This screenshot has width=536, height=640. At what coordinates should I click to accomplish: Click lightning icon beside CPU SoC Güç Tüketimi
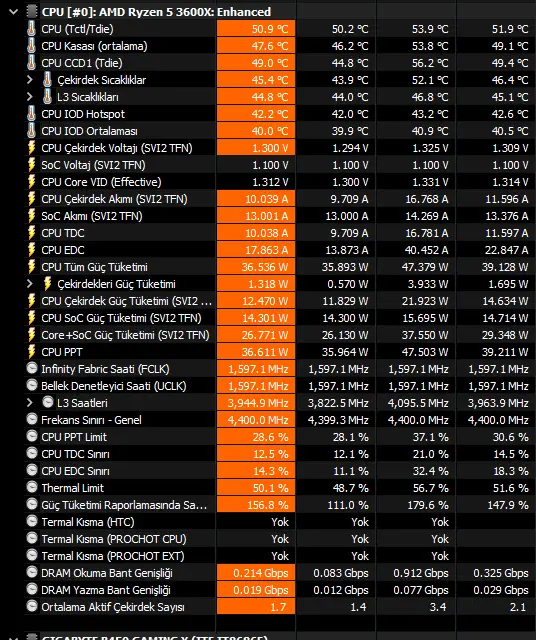[x=31, y=318]
